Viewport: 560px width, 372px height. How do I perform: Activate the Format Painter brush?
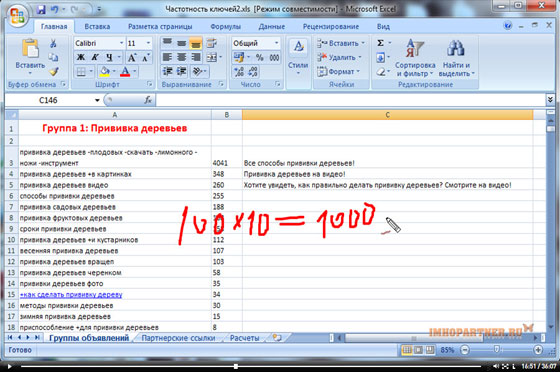click(x=53, y=71)
